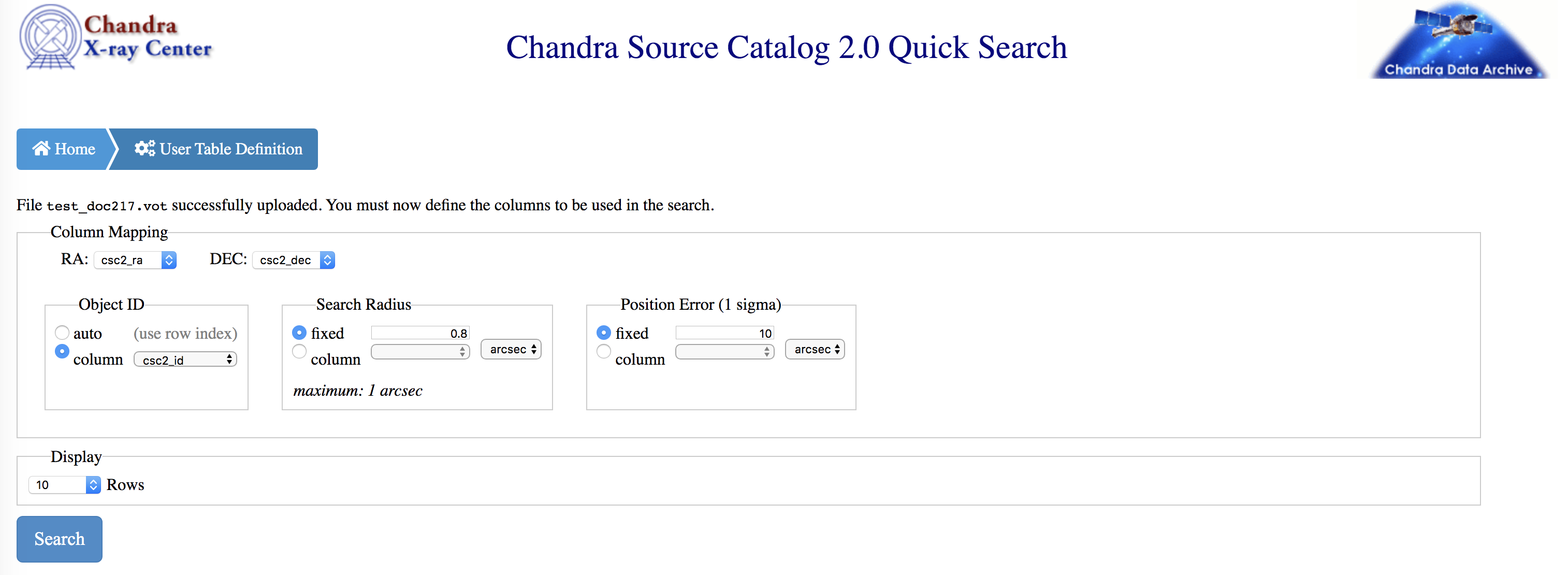Open the csc2_id column dropdown
Screen dimensions: 1568x575
tap(186, 360)
